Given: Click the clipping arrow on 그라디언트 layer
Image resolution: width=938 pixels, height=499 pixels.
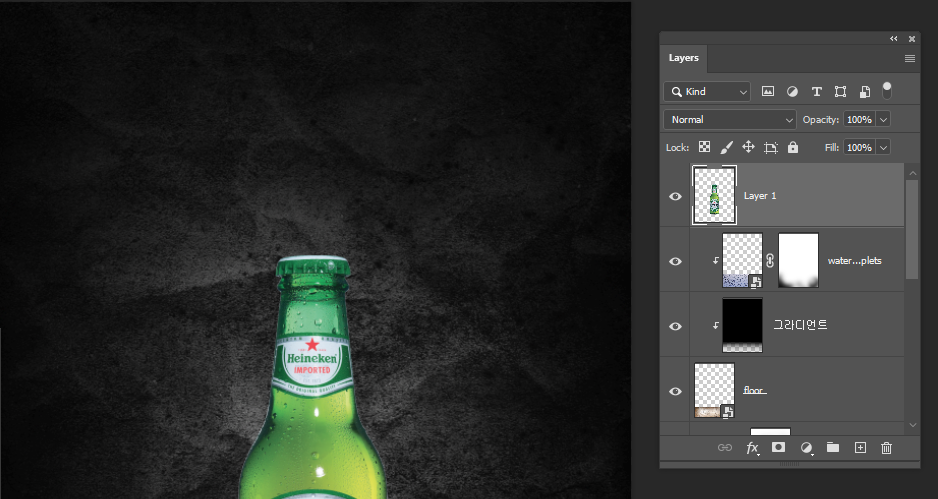Looking at the screenshot, I should (715, 325).
